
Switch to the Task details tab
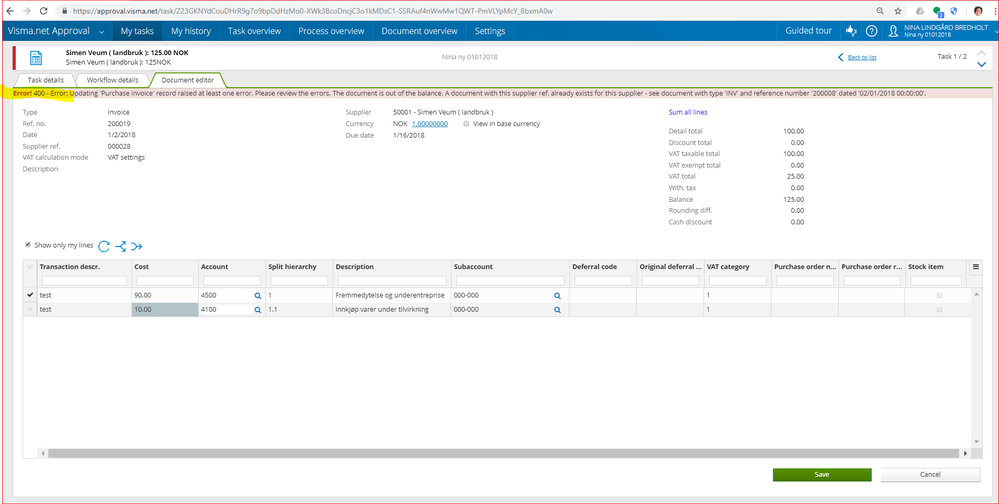[45, 80]
